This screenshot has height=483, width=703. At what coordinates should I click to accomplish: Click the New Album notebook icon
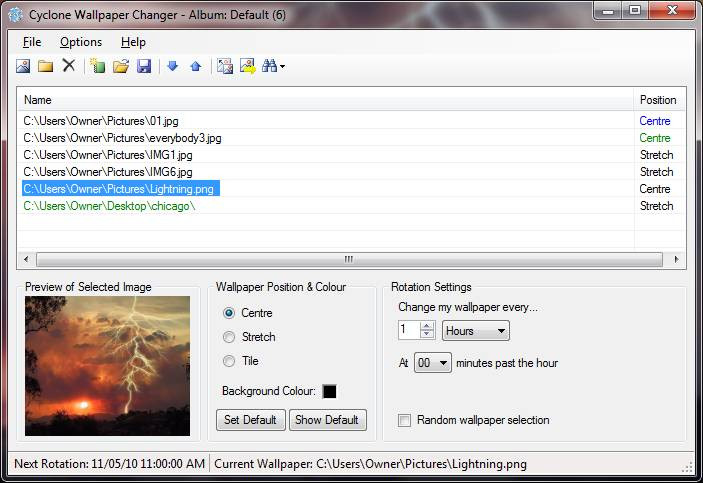point(97,66)
